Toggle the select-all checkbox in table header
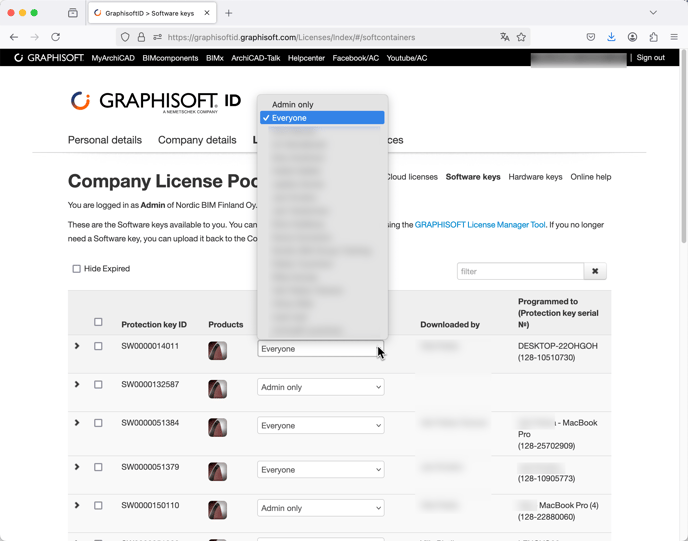 coord(98,322)
